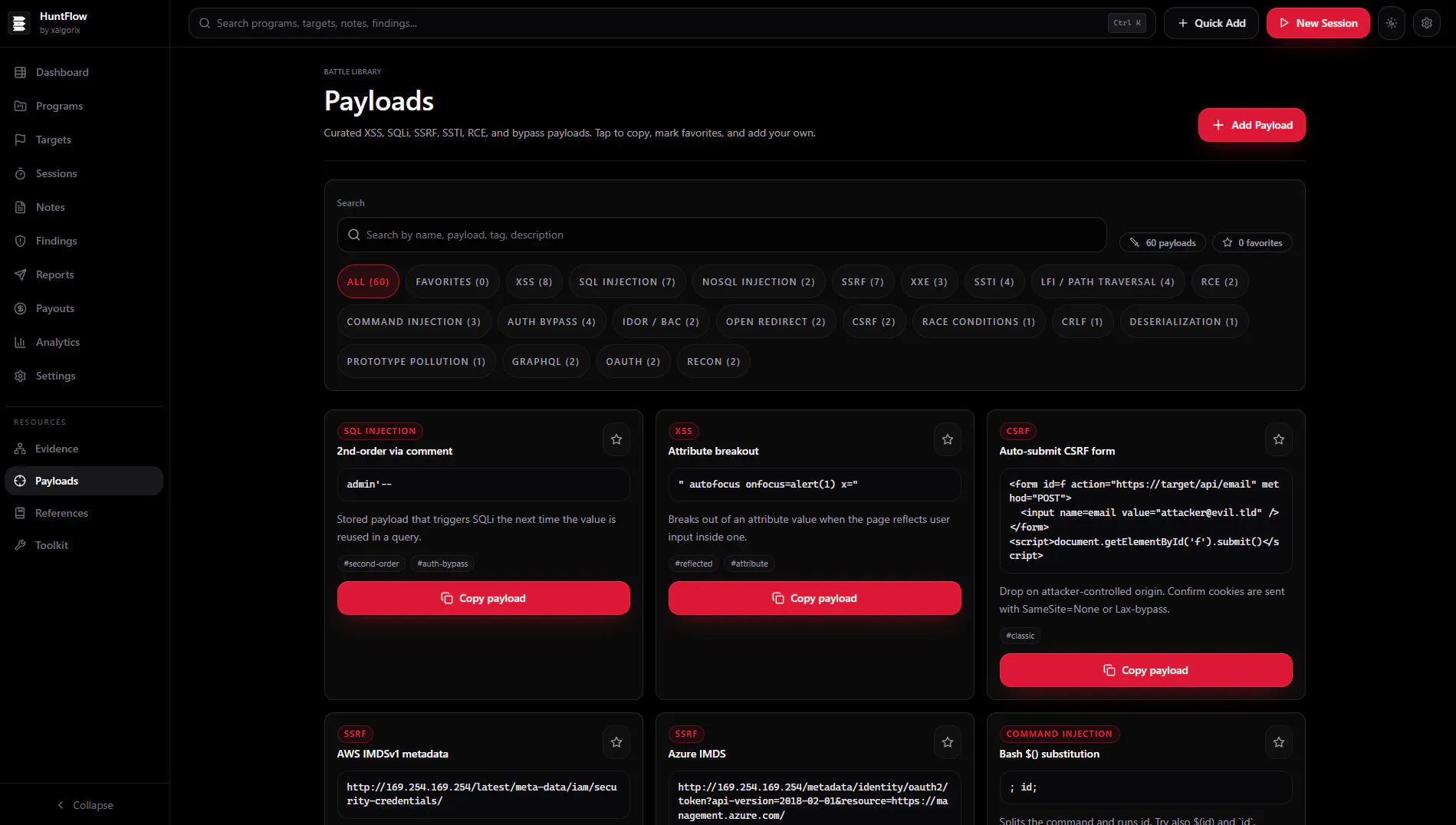Filter by XXE (3)

928,281
